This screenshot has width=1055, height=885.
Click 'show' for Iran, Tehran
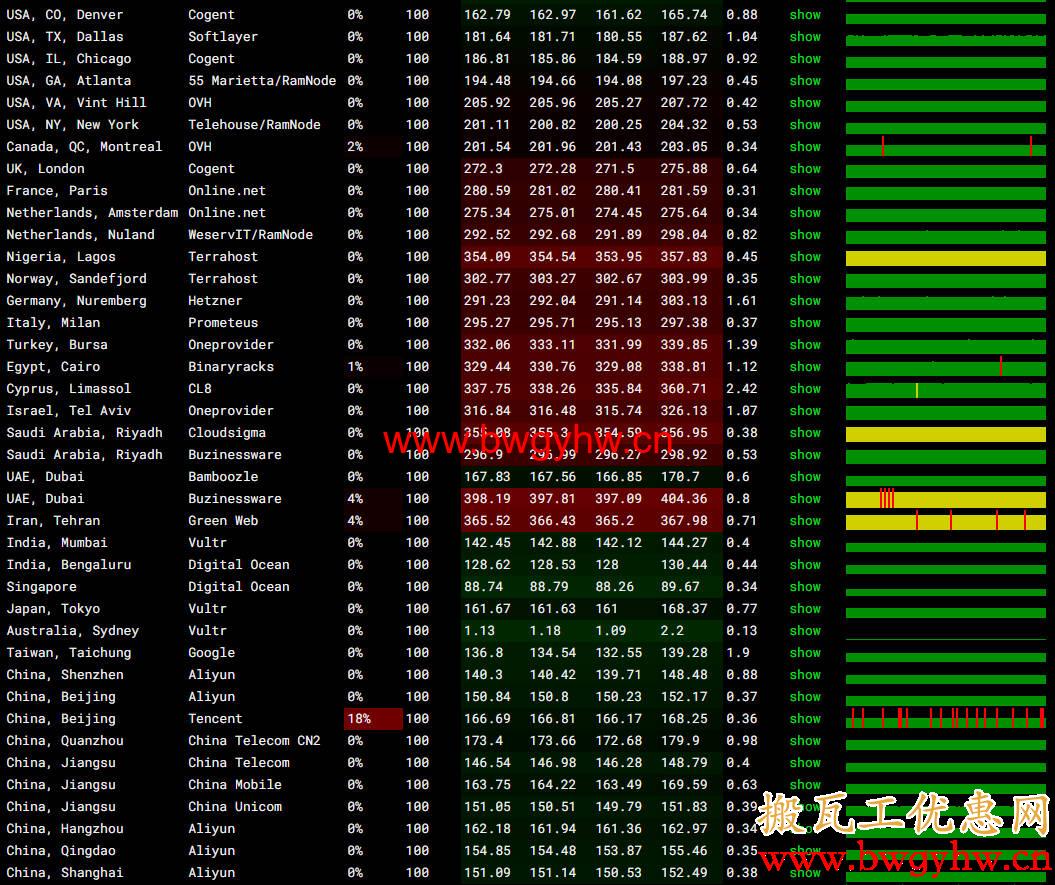click(805, 520)
